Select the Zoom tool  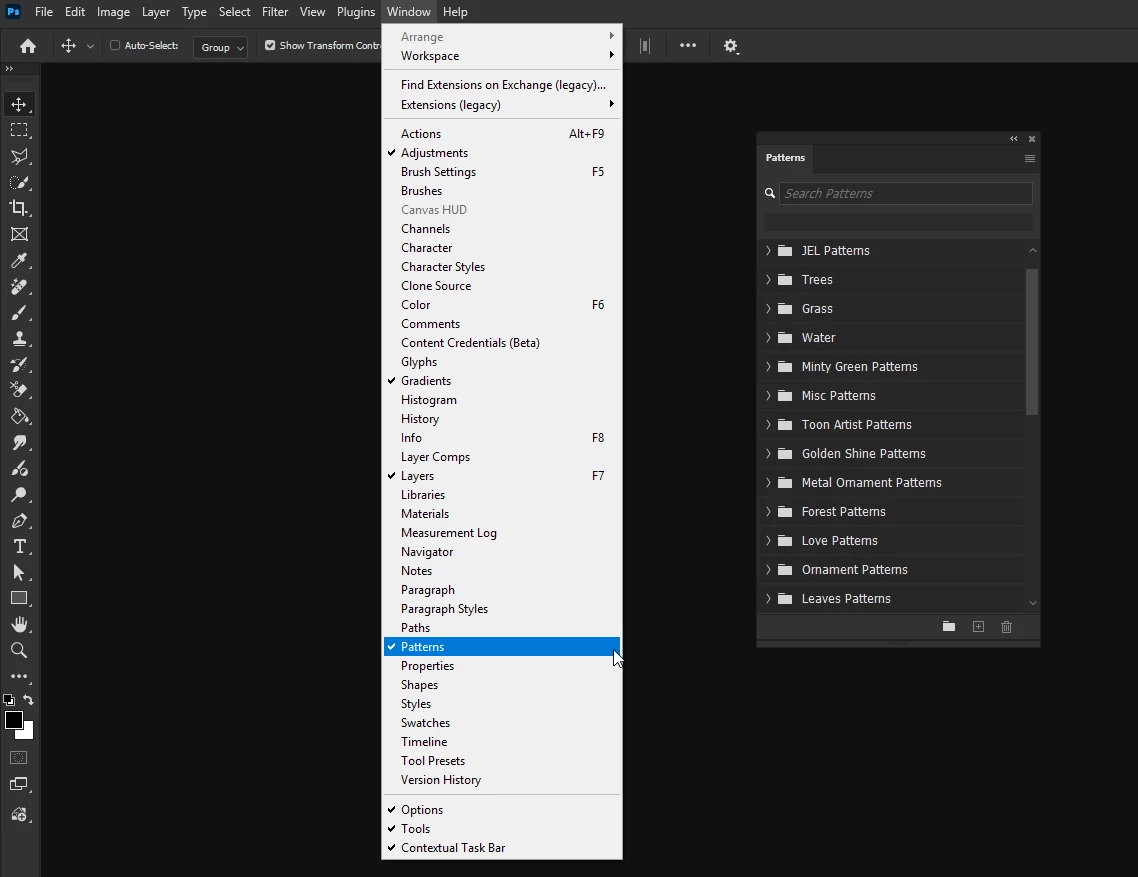[19, 650]
